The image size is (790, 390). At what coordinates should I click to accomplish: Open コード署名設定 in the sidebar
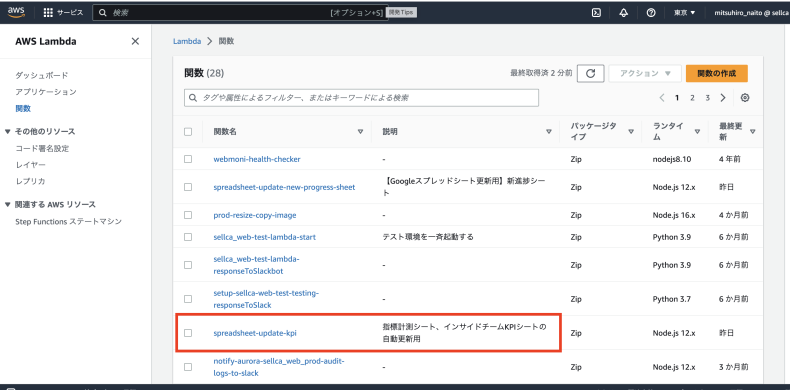click(x=42, y=149)
